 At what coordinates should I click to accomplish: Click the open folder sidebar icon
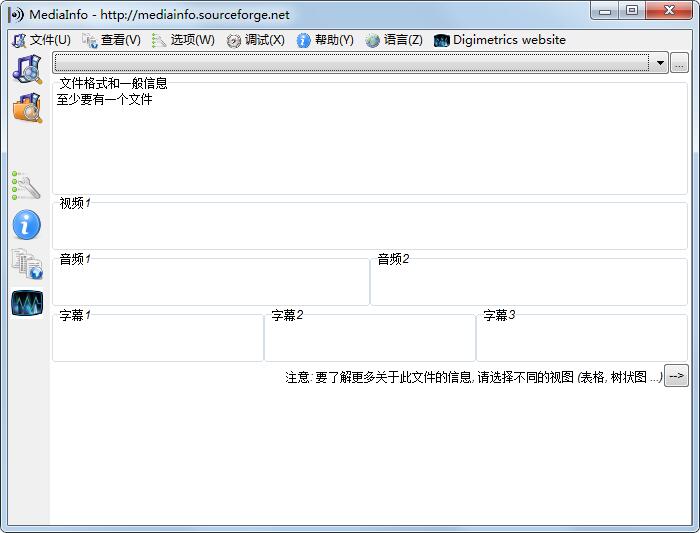pyautogui.click(x=27, y=106)
